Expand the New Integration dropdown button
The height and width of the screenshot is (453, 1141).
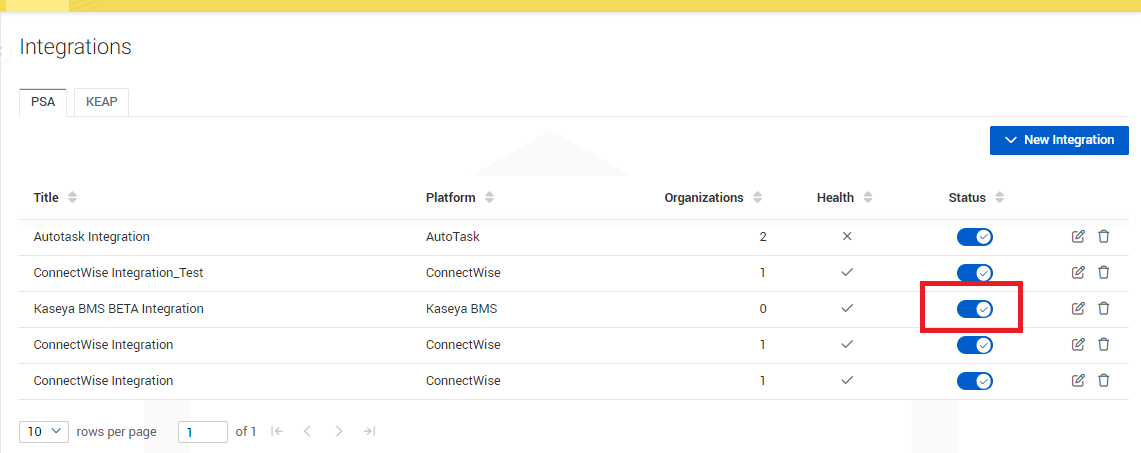1059,140
